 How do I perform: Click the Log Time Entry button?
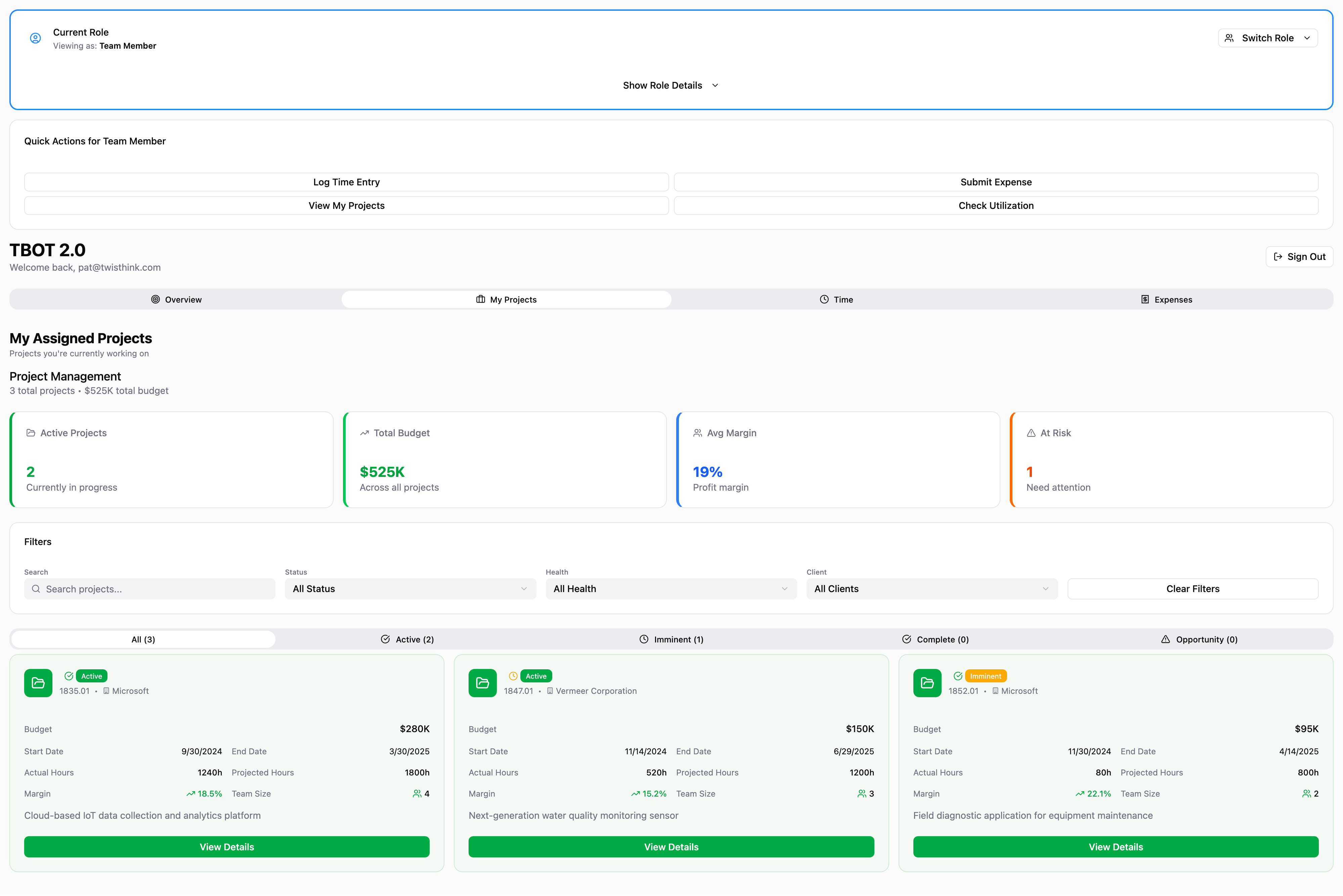(346, 182)
